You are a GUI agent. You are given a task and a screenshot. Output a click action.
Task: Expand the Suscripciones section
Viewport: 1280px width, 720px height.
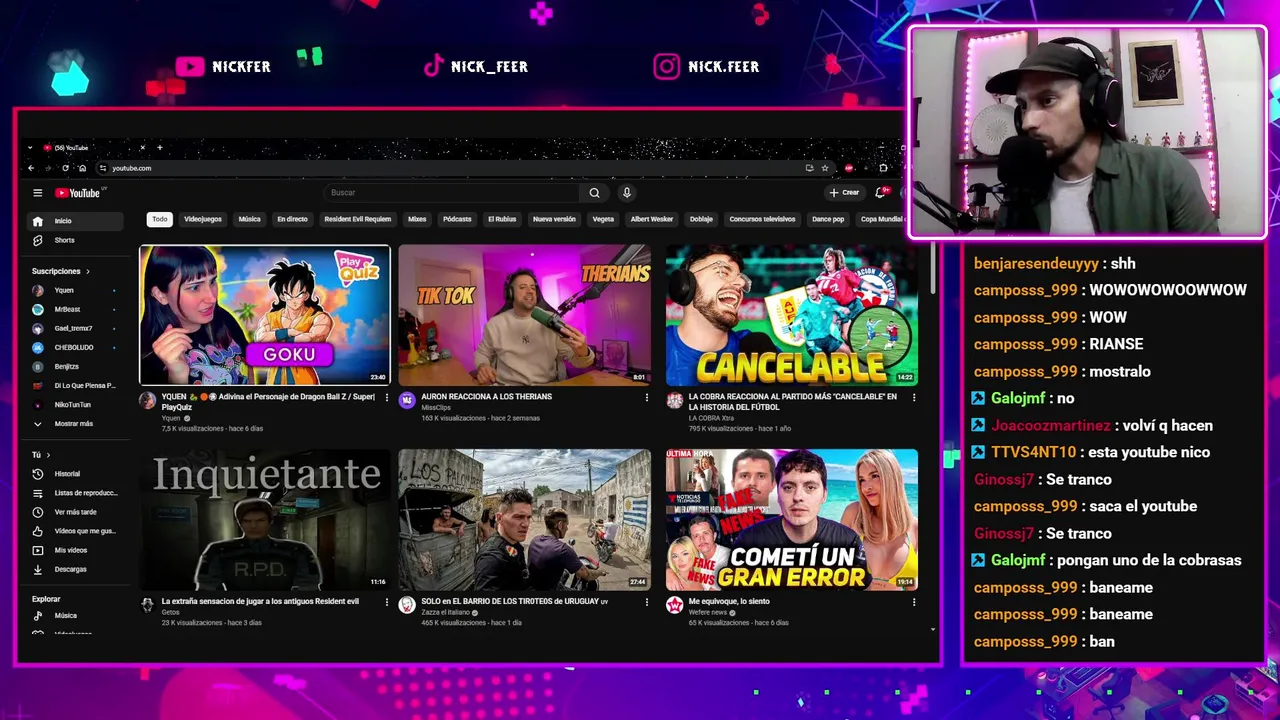[60, 271]
